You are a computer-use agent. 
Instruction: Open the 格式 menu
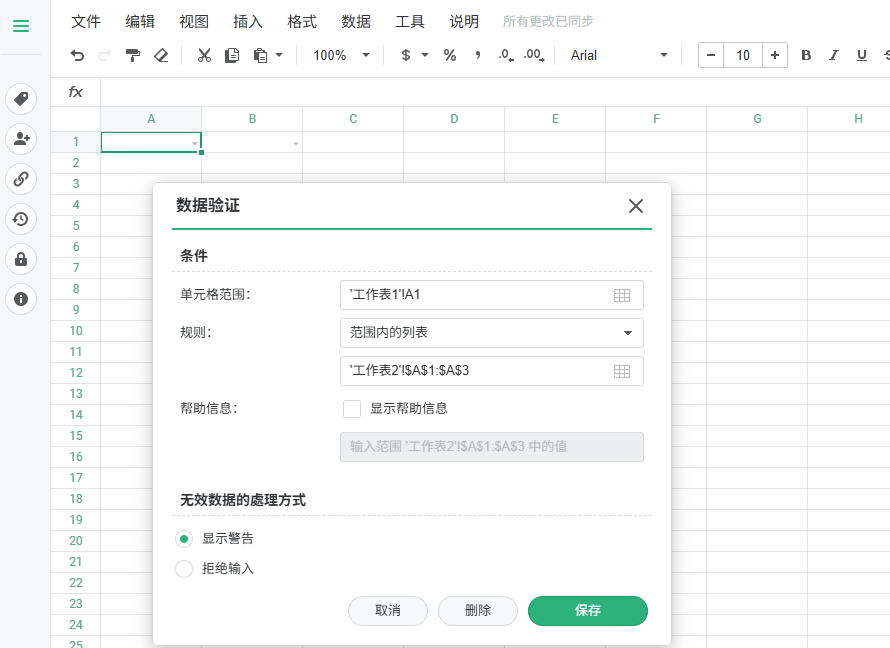302,21
